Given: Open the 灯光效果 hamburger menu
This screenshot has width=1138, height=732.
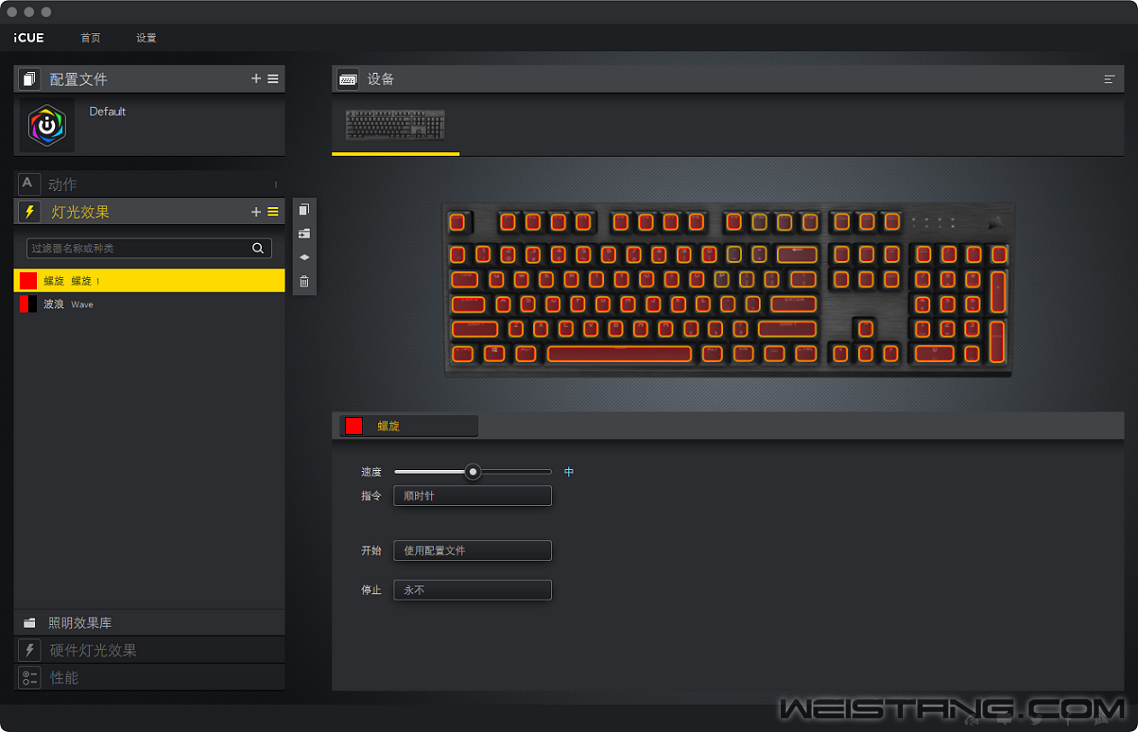Looking at the screenshot, I should [273, 212].
